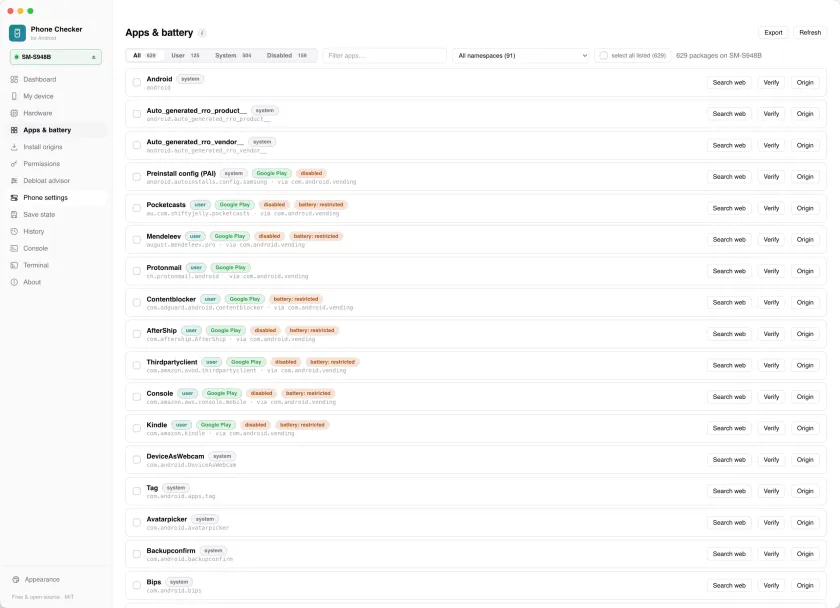The height and width of the screenshot is (608, 840).
Task: Tick the AfterShip row checkbox
Action: pos(137,334)
